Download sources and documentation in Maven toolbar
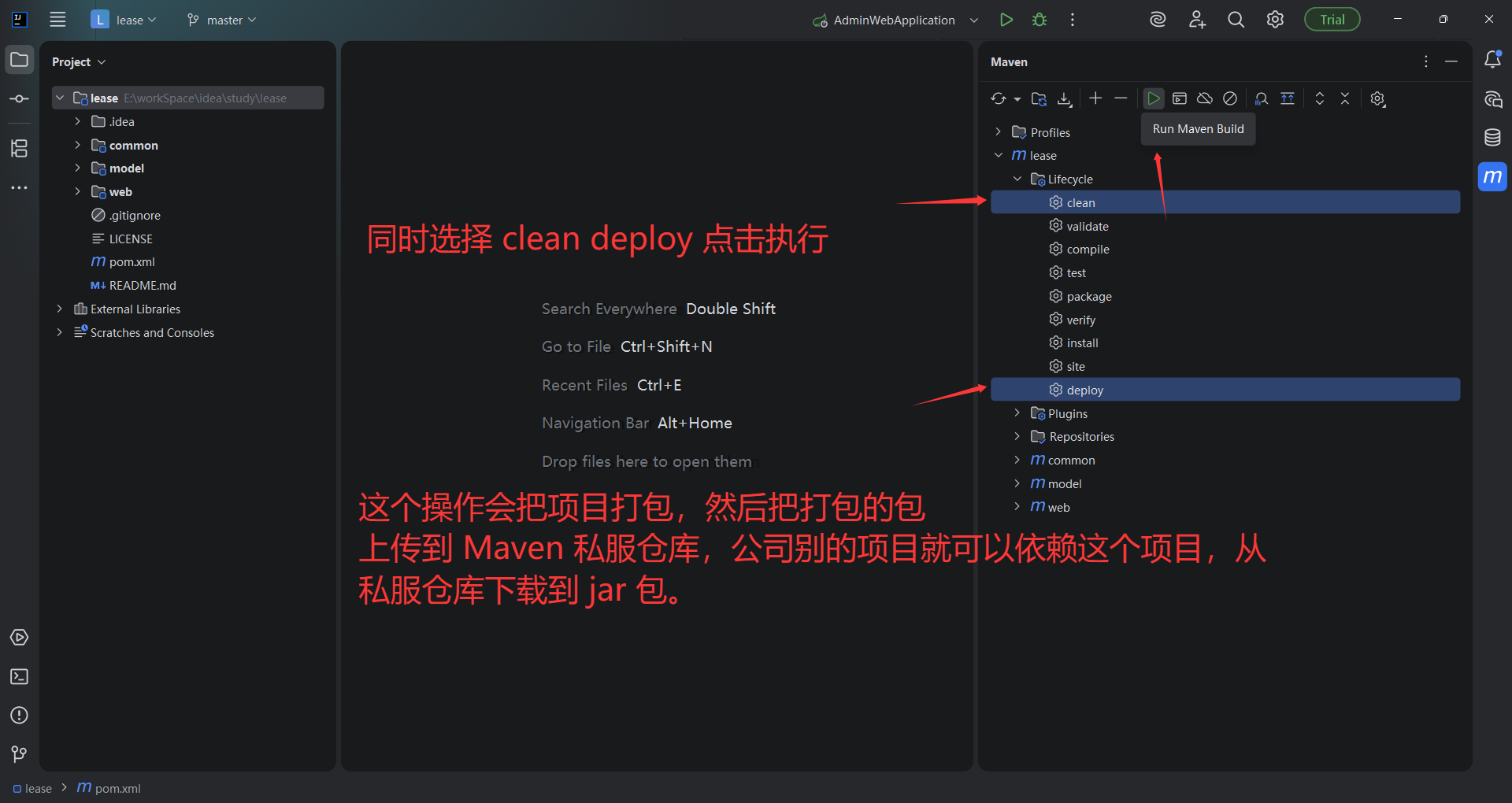This screenshot has width=1512, height=803. 1065,98
